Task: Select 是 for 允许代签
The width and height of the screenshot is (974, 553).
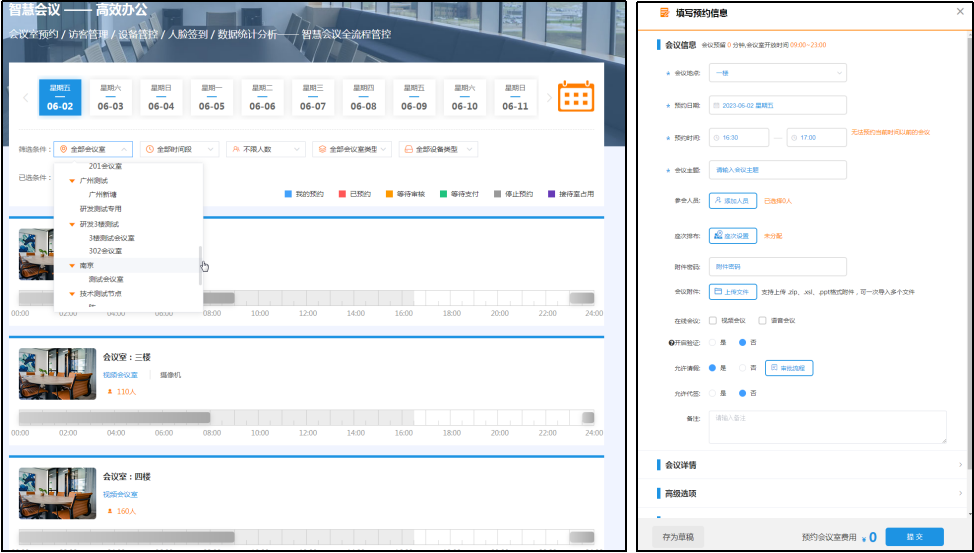Action: pyautogui.click(x=712, y=393)
